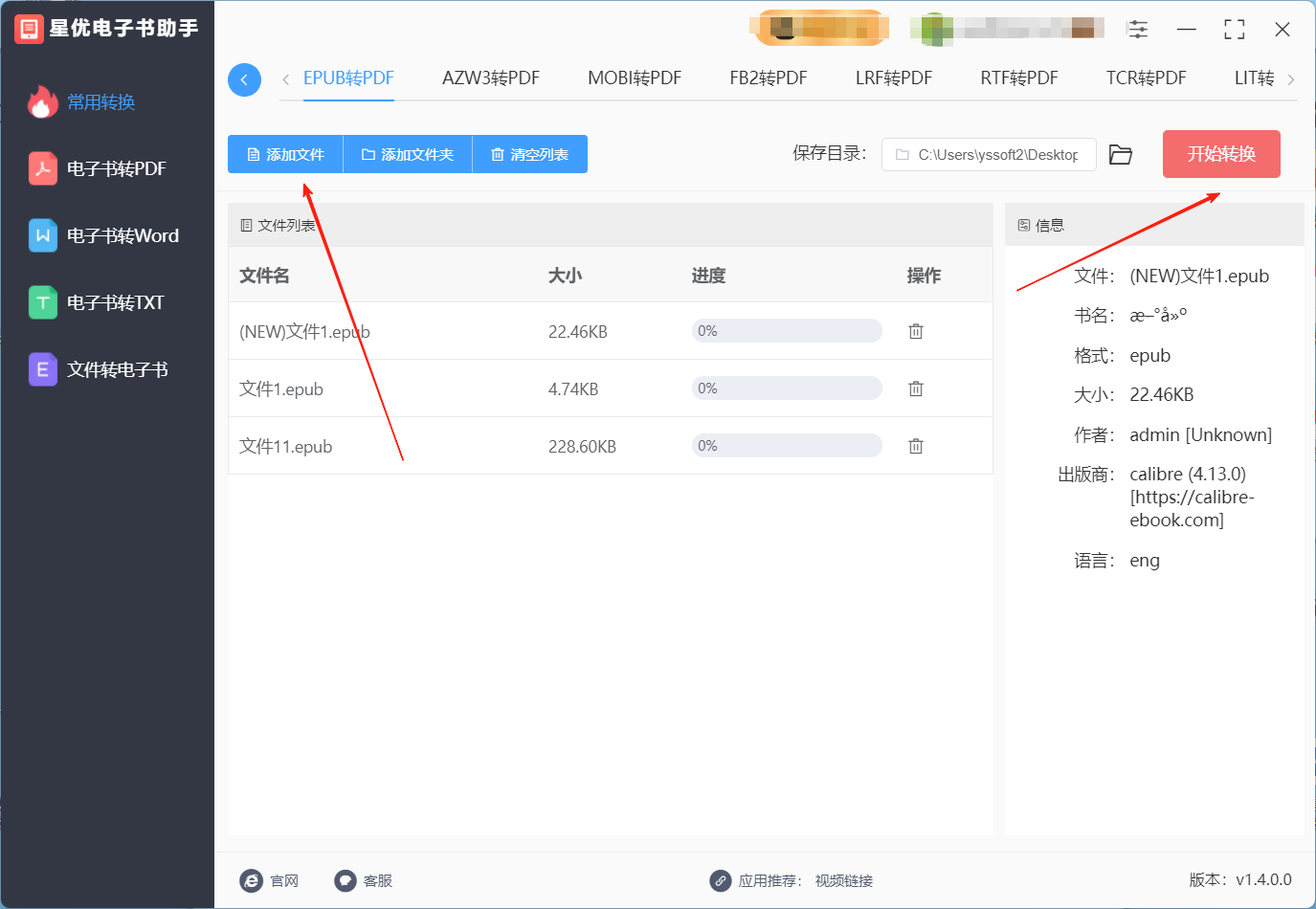Click the progress bar of (NEW)文件1.epub
Viewport: 1316px width, 909px height.
pos(787,331)
